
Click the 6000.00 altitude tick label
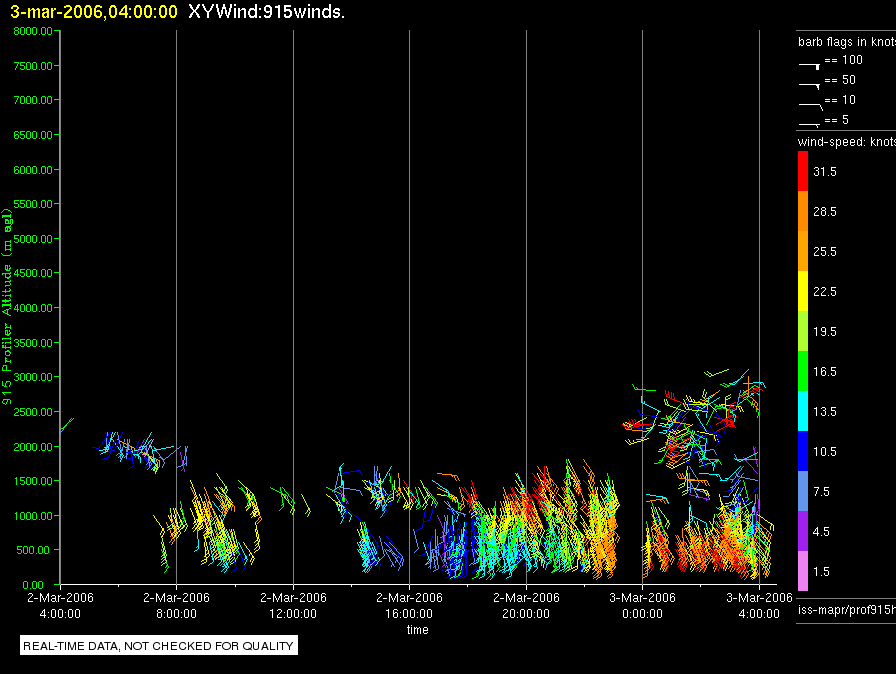point(33,170)
